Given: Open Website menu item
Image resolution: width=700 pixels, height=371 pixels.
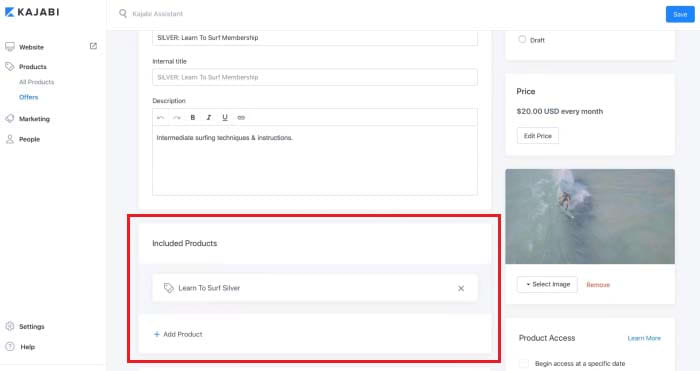Looking at the screenshot, I should click(31, 47).
